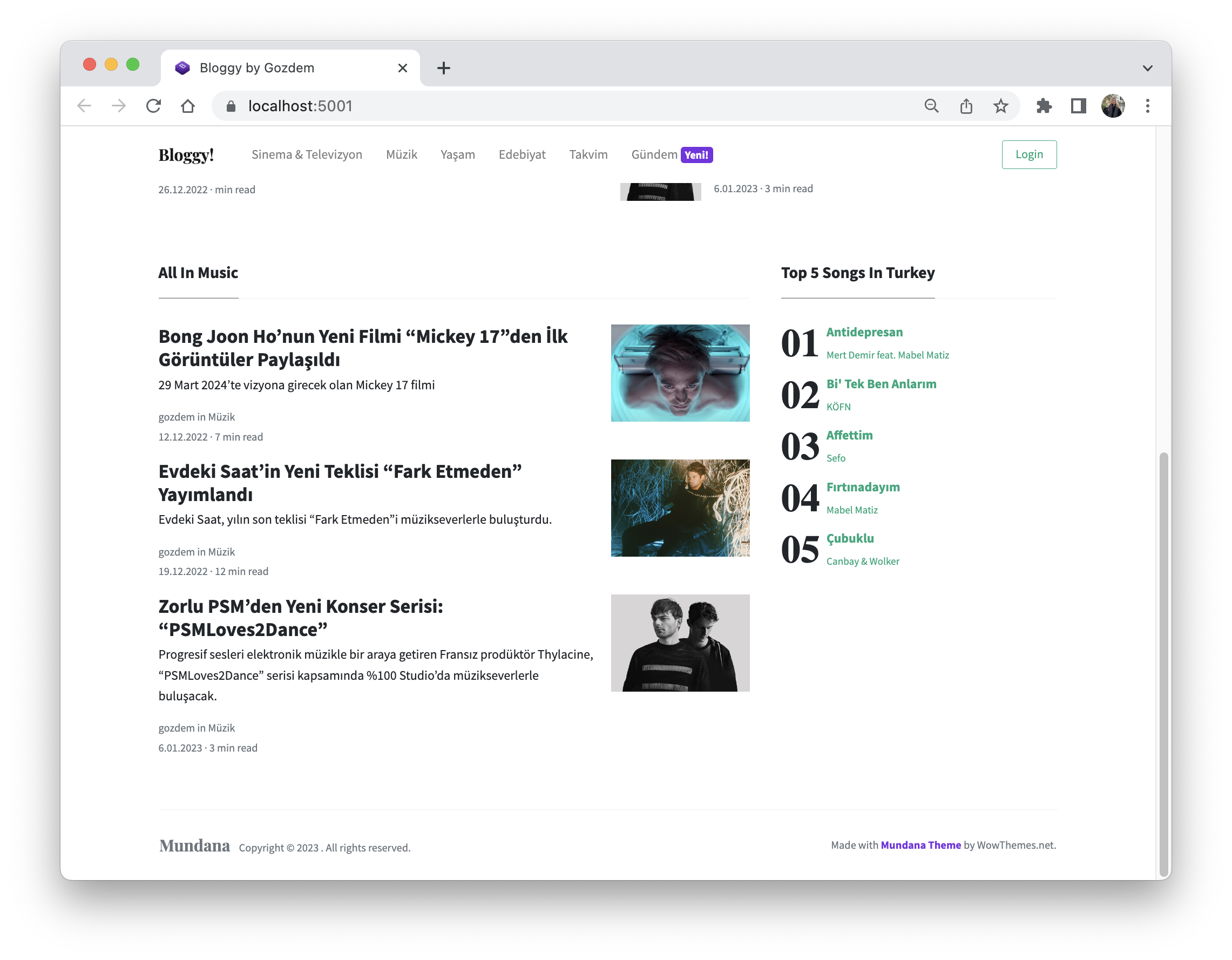
Task: Click the Bloggy! logo
Action: tap(186, 154)
